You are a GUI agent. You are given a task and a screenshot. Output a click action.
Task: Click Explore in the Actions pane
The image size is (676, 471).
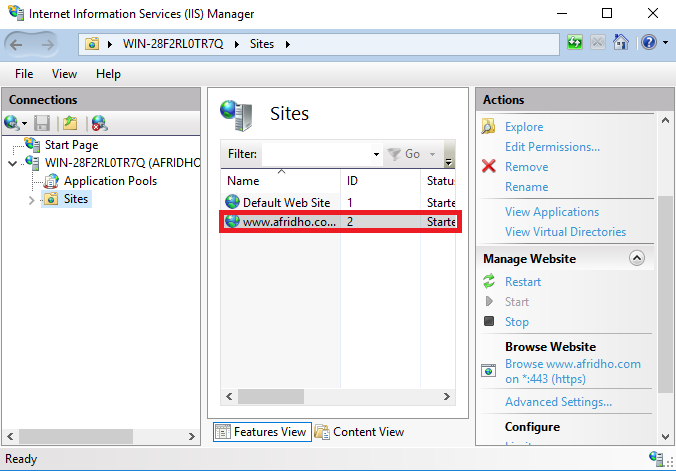pos(524,127)
